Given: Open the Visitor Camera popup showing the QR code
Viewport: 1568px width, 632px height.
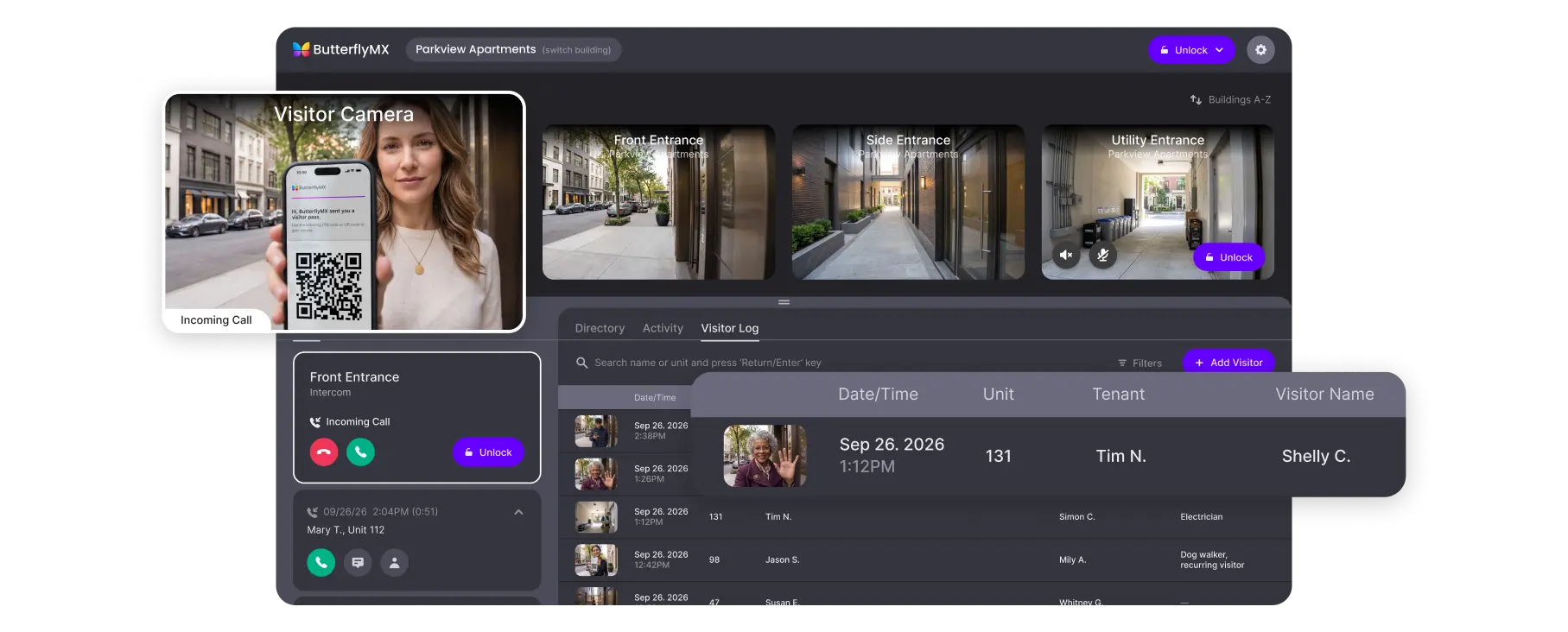Looking at the screenshot, I should click(x=345, y=212).
